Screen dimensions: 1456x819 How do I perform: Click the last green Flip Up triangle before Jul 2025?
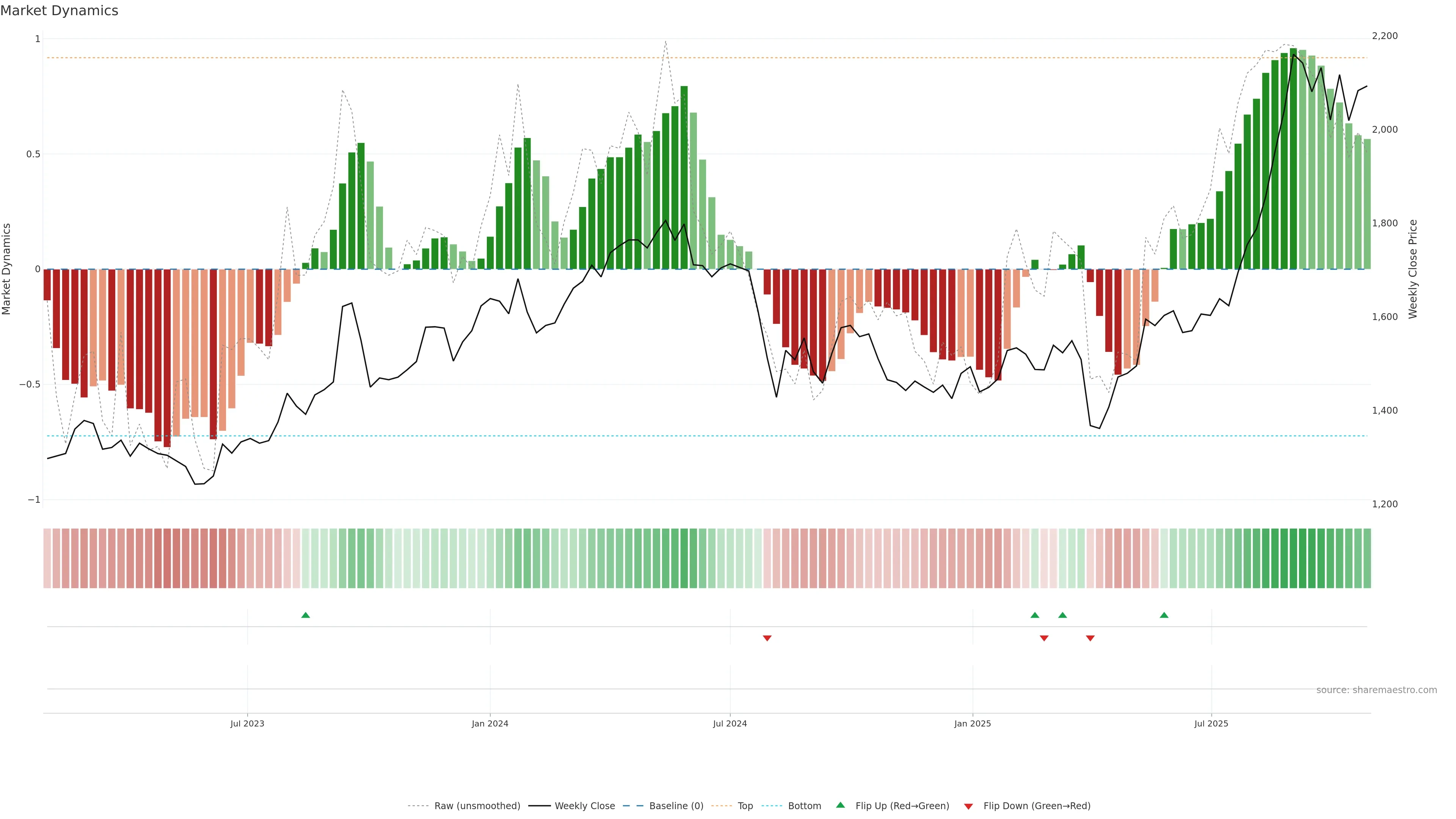point(1164,615)
